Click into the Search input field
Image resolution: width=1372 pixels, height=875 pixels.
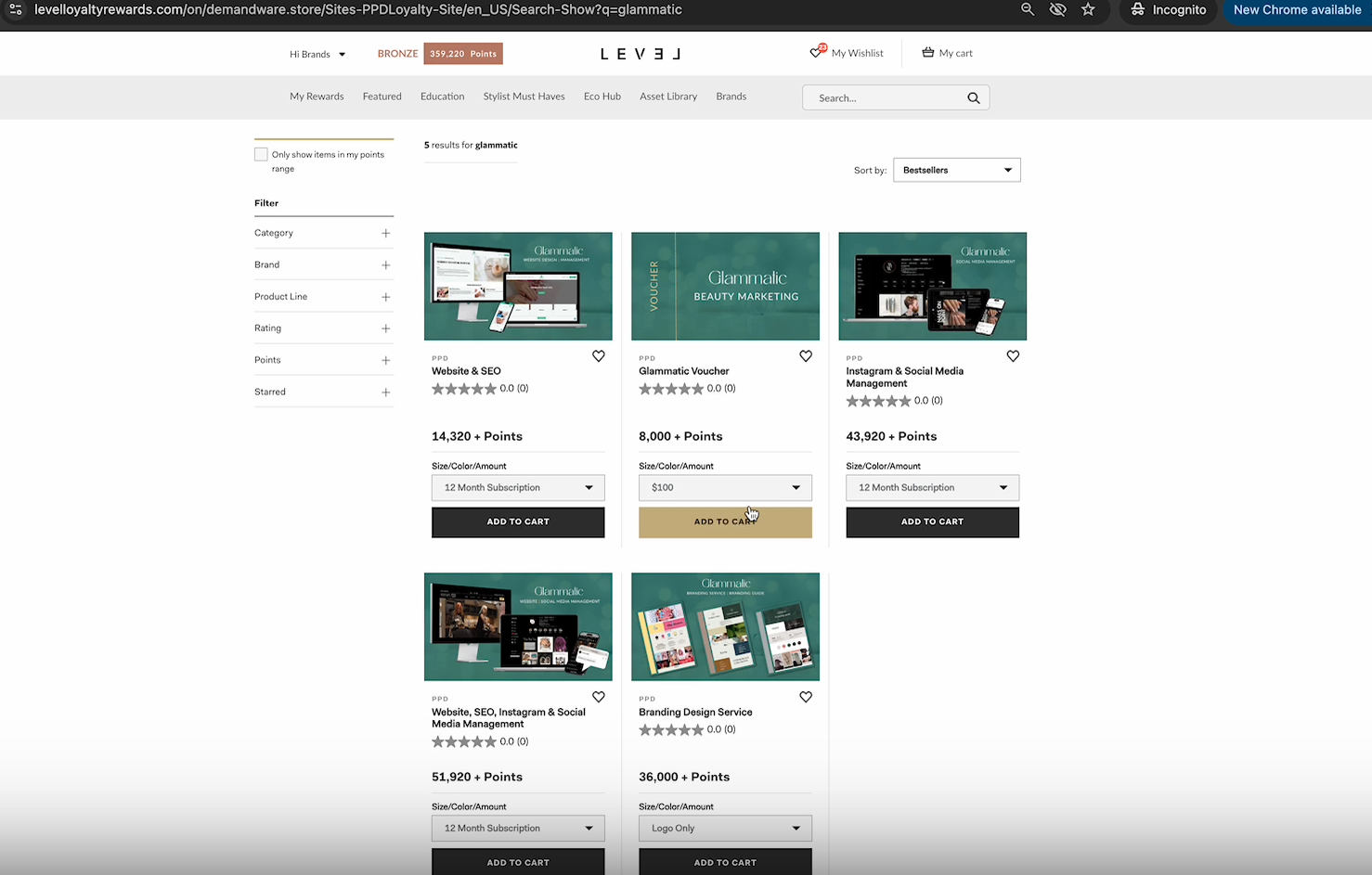pyautogui.click(x=882, y=98)
